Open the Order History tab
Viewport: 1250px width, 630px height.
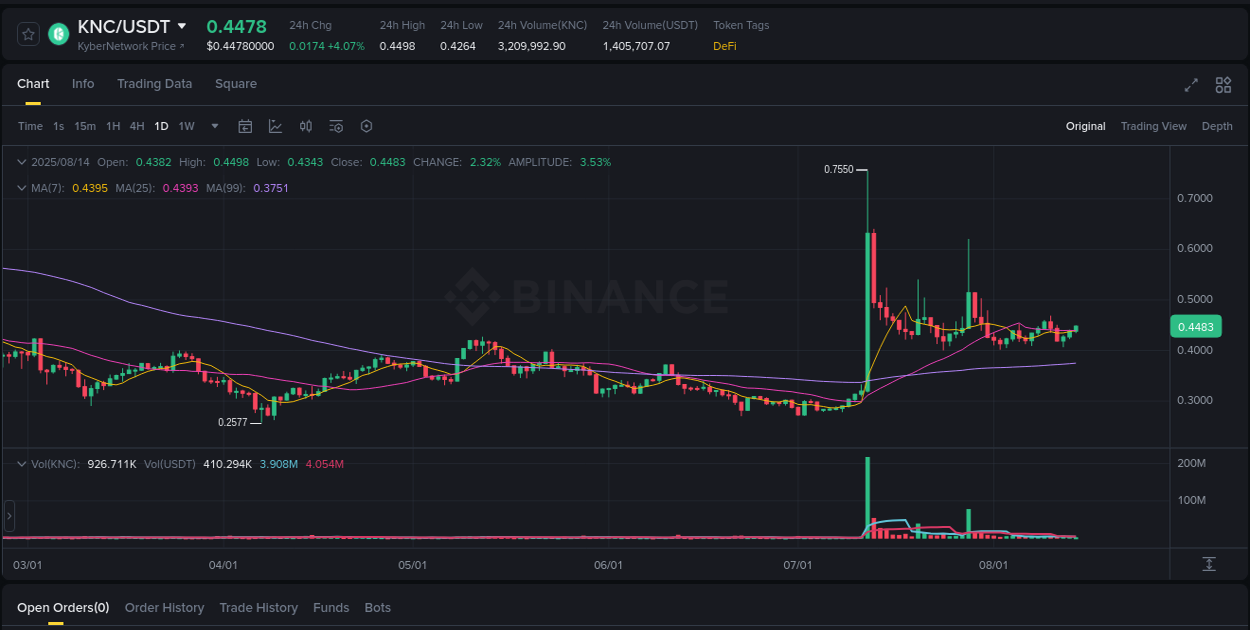164,607
